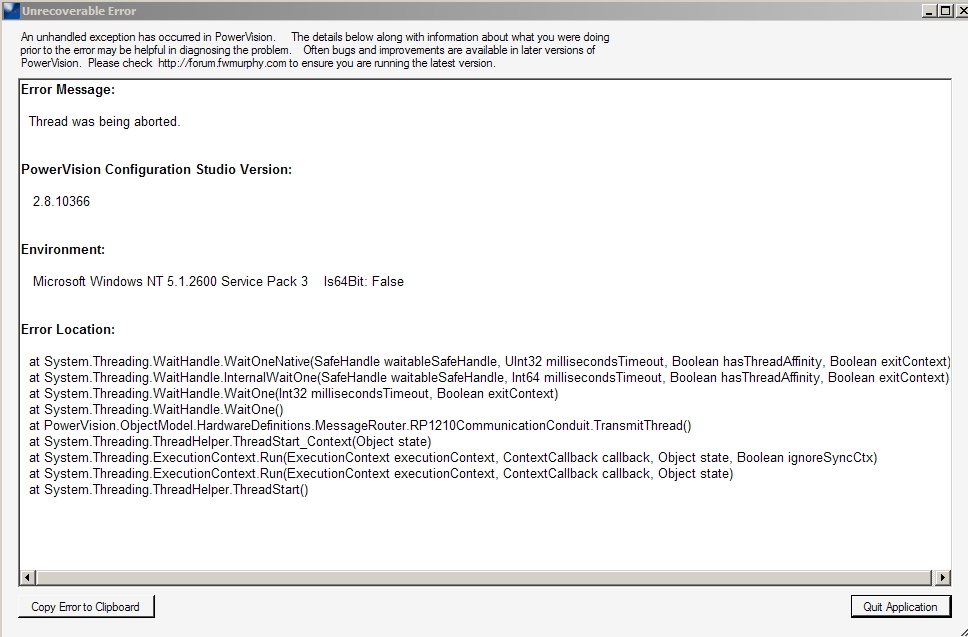The image size is (968, 637).
Task: Click the WaitHandle.WaitOneNative stack trace line
Action: click(489, 362)
